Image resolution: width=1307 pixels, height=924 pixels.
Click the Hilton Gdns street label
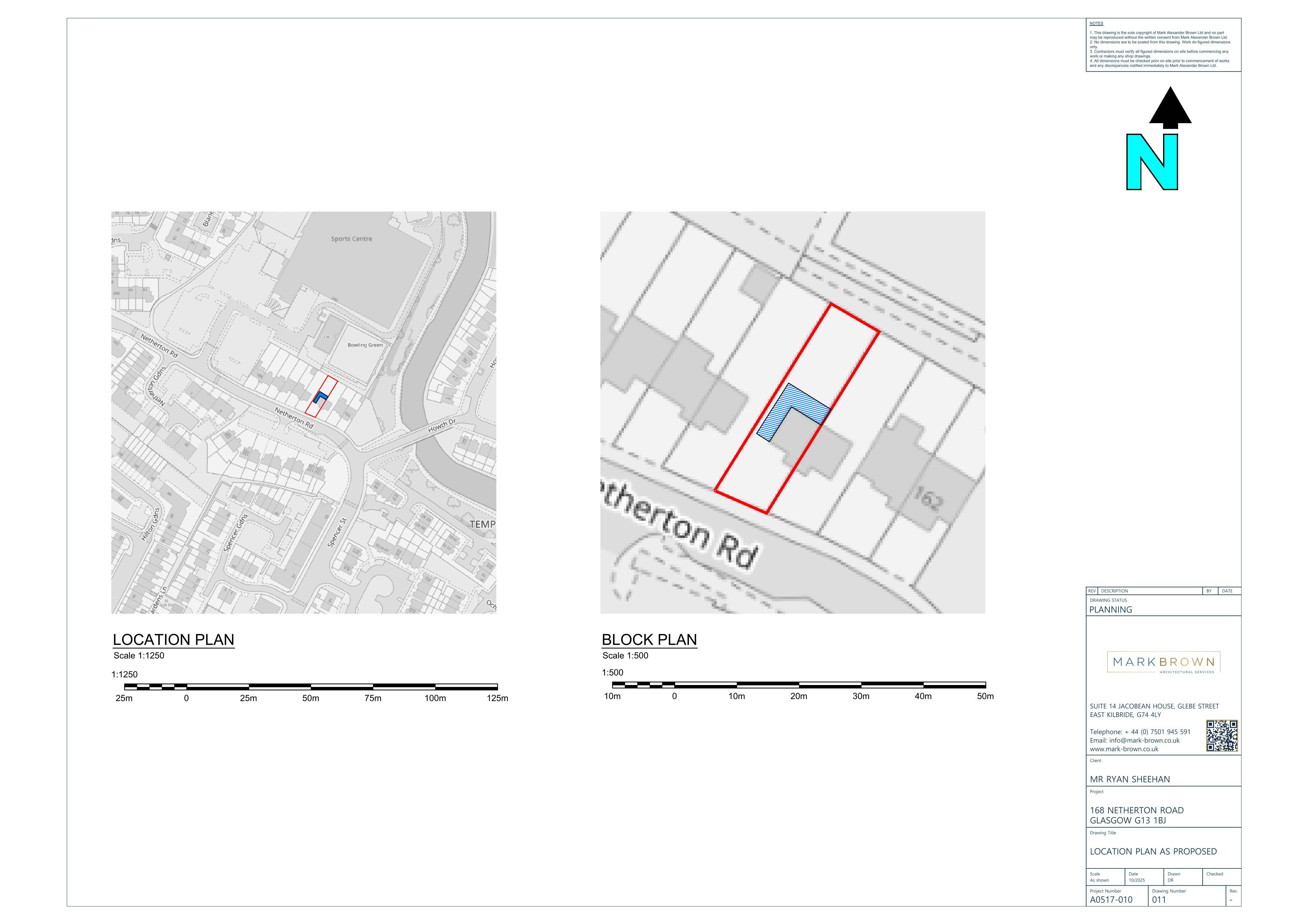pos(151,524)
